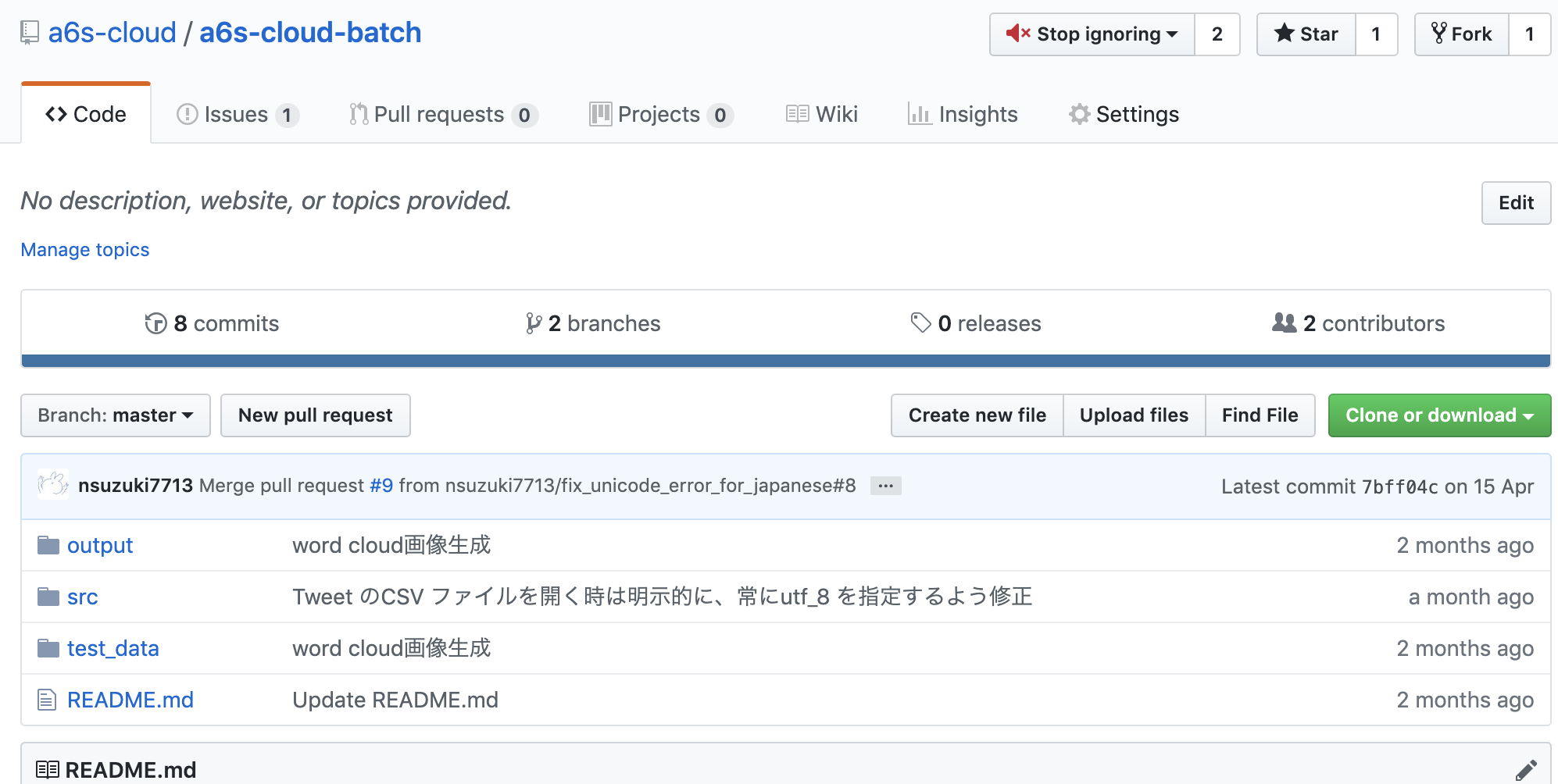This screenshot has height=784, width=1558.
Task: Click the file icon beside README.md in the file list
Action: click(47, 700)
